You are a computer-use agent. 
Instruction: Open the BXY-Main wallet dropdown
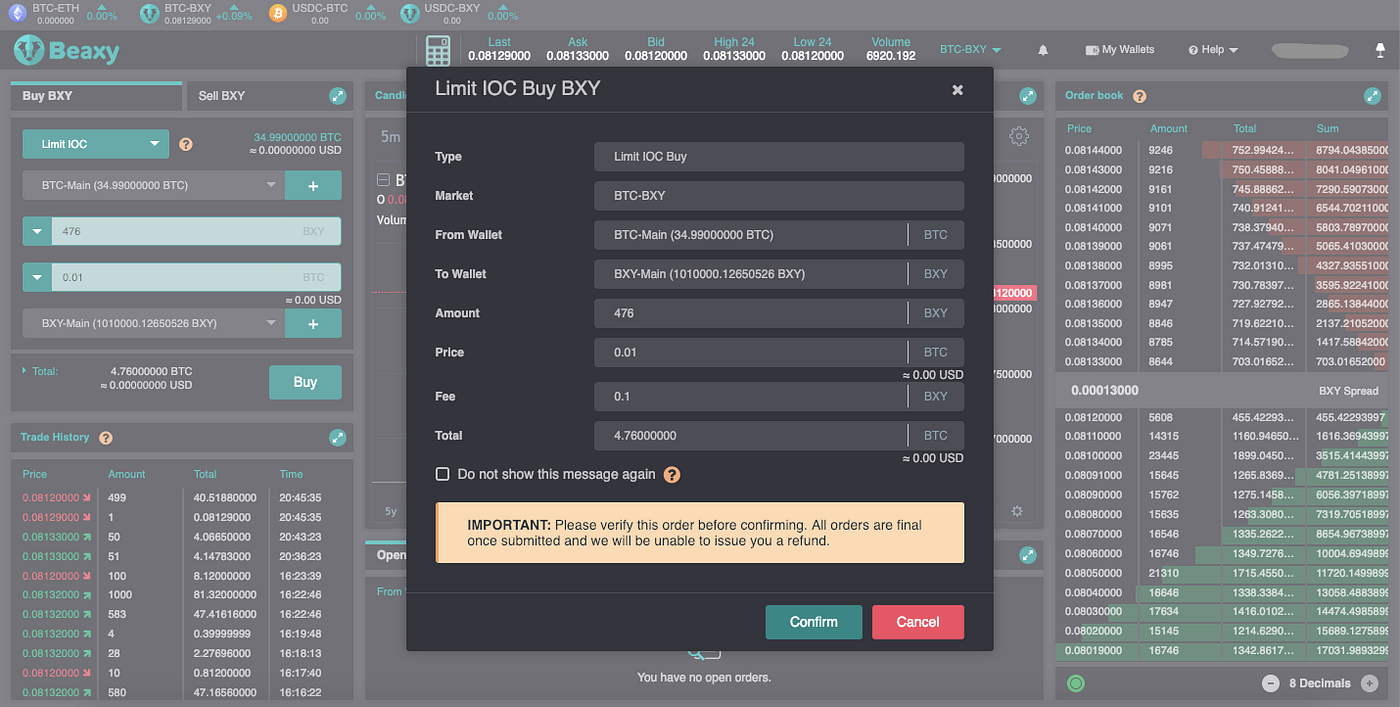(x=153, y=323)
